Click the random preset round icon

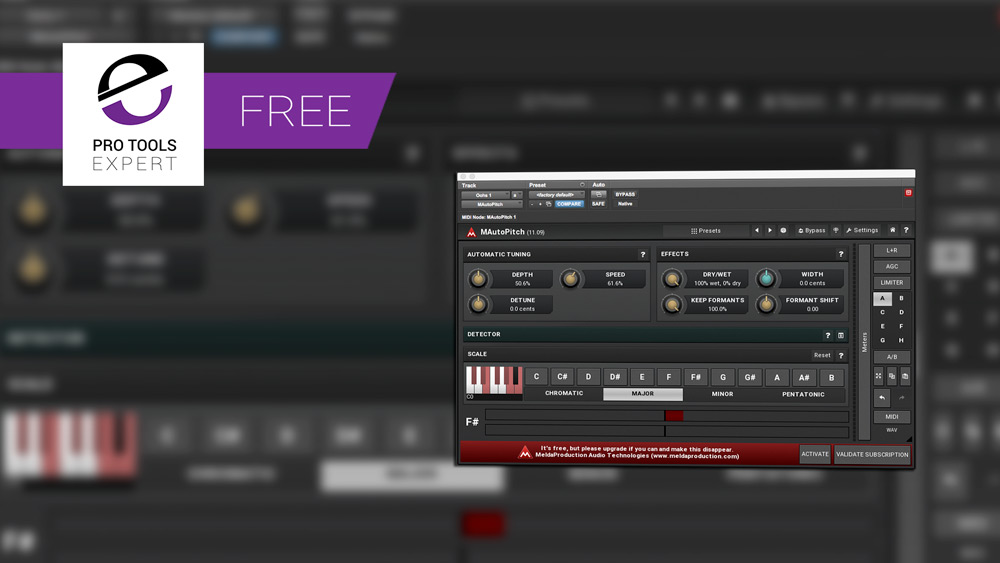(783, 230)
